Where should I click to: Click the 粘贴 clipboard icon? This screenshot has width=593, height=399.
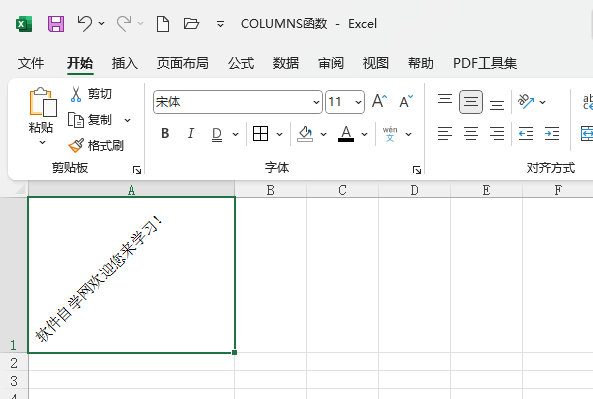43,102
